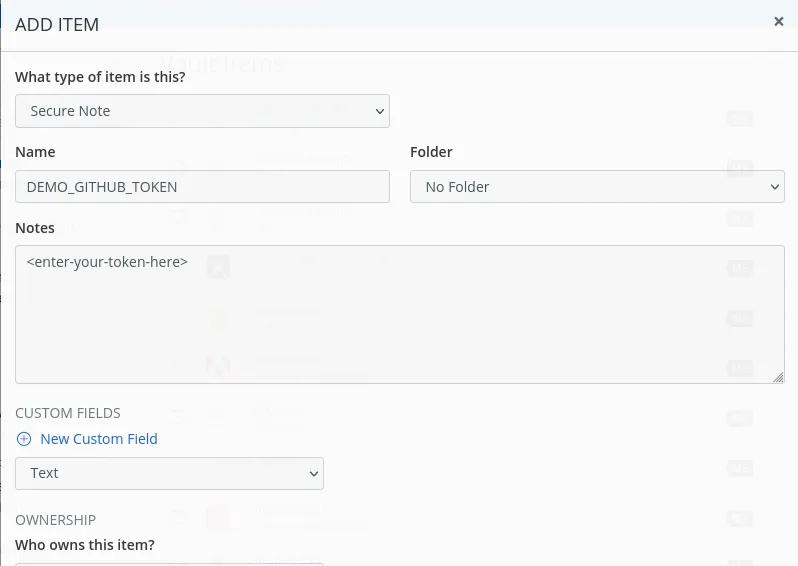Add a New Custom Field

point(99,439)
